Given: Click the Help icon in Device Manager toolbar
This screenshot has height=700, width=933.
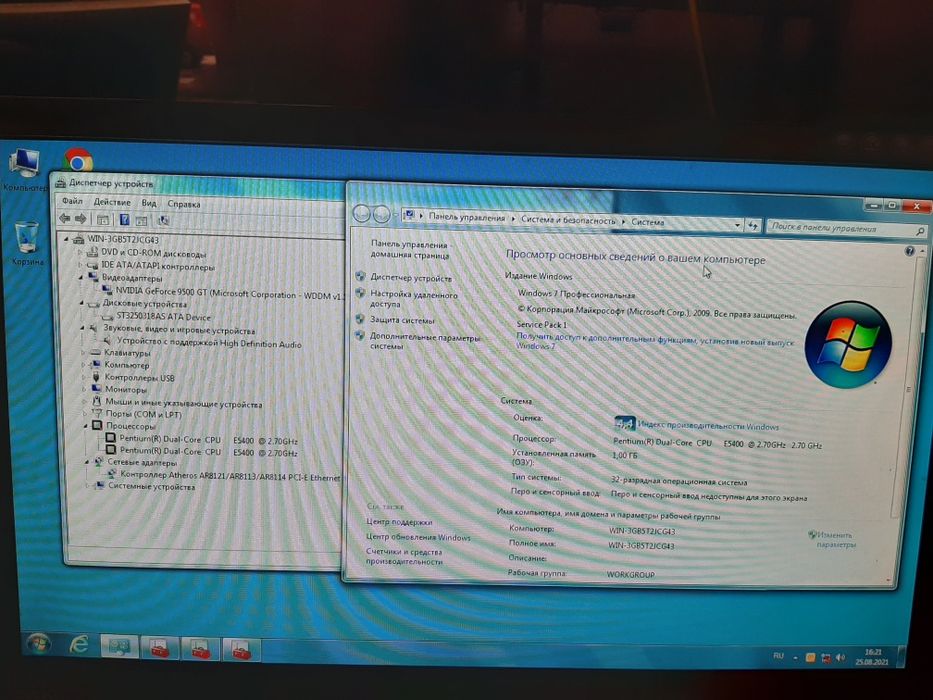Looking at the screenshot, I should coord(124,220).
